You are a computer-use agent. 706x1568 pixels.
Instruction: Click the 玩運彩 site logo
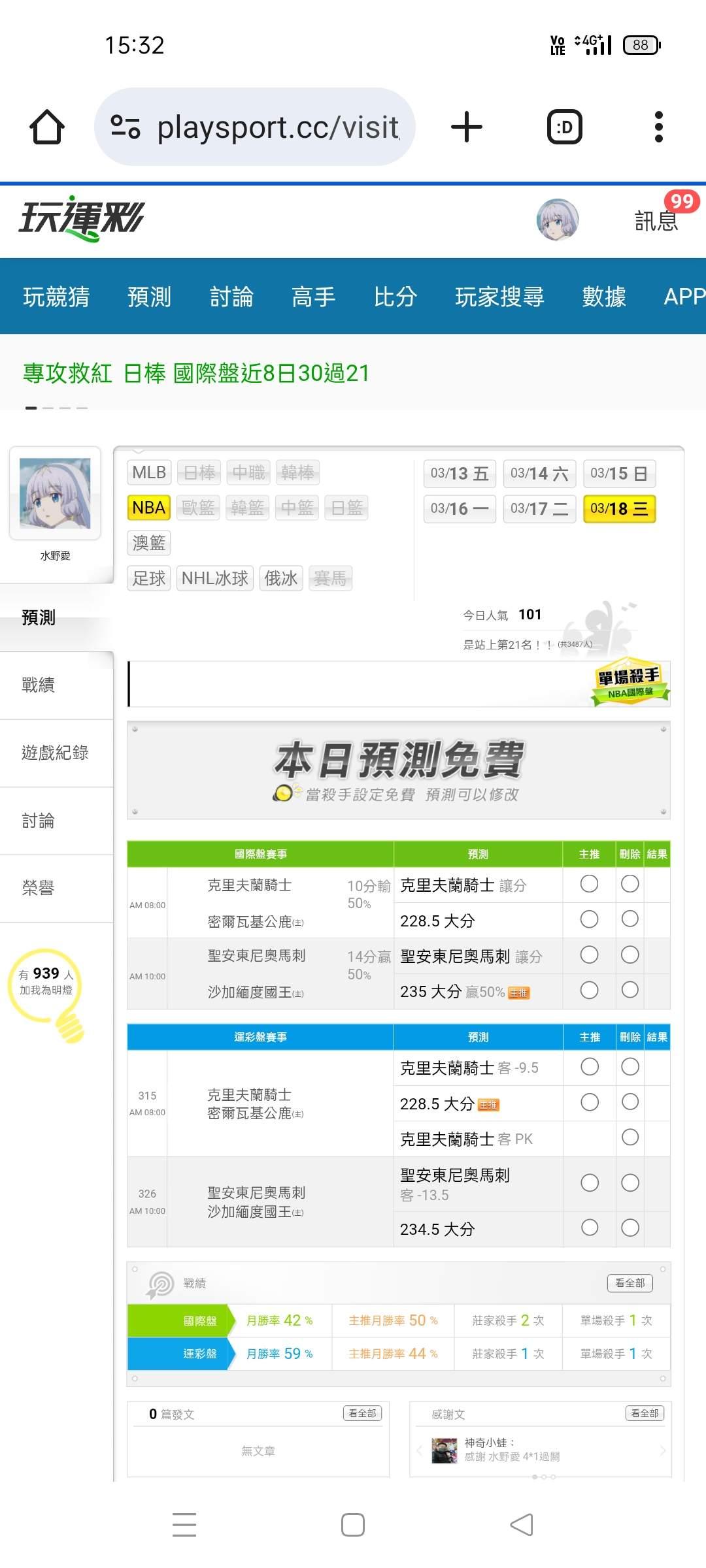(x=81, y=218)
